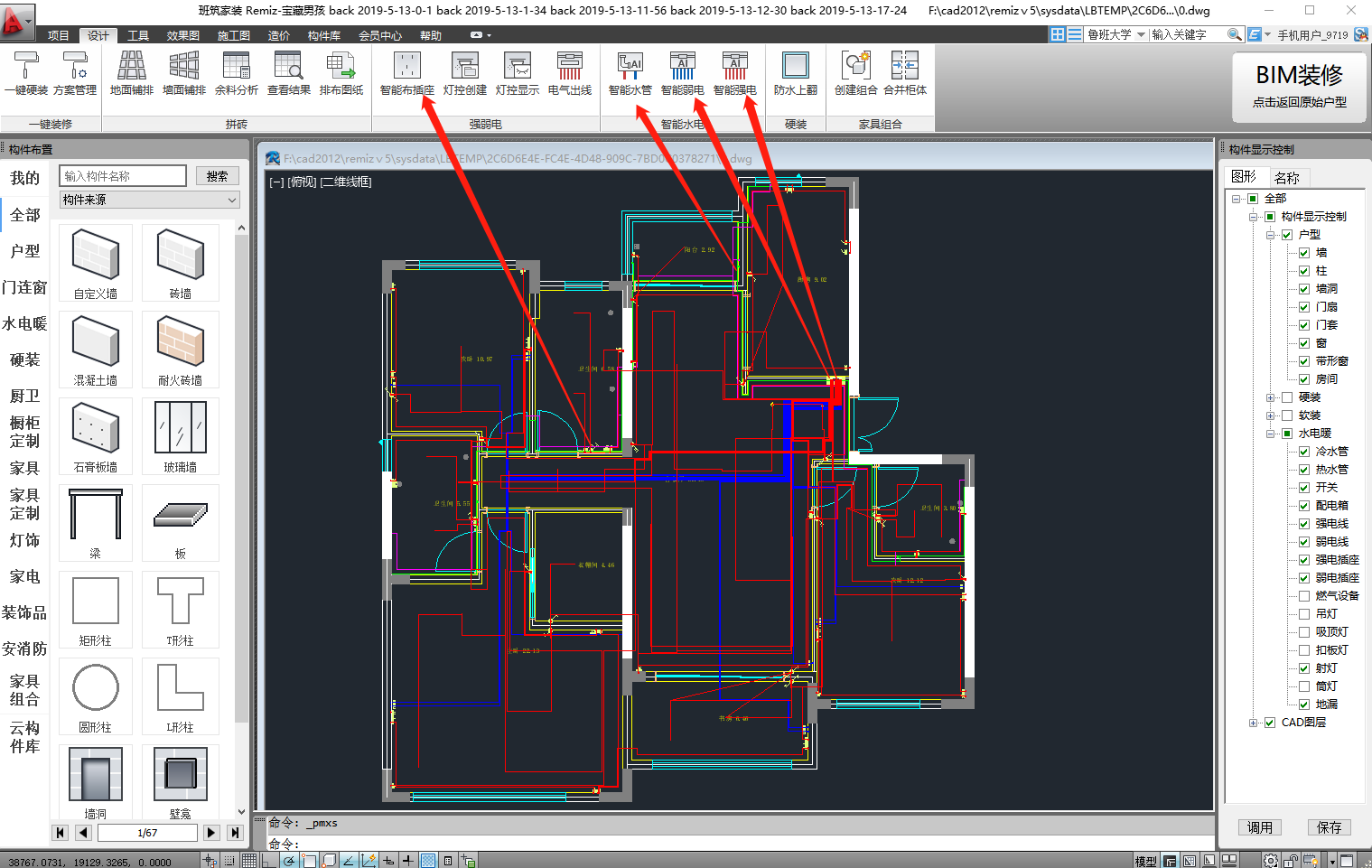Screen dimensions: 1372x868
Task: Uncheck the 热水管 checkbox
Action: point(1304,470)
